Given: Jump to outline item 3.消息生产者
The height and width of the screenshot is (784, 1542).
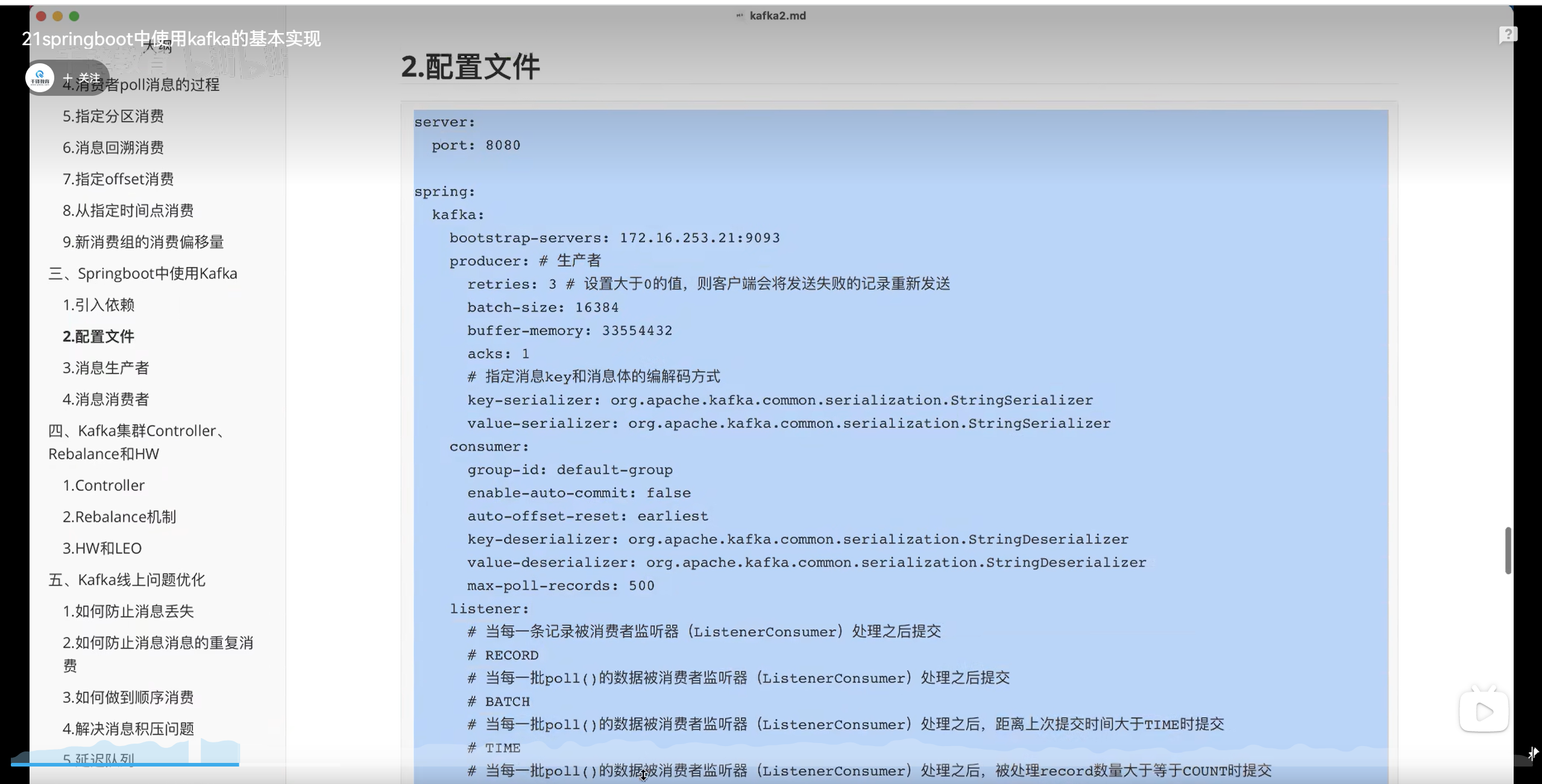Looking at the screenshot, I should (x=105, y=368).
